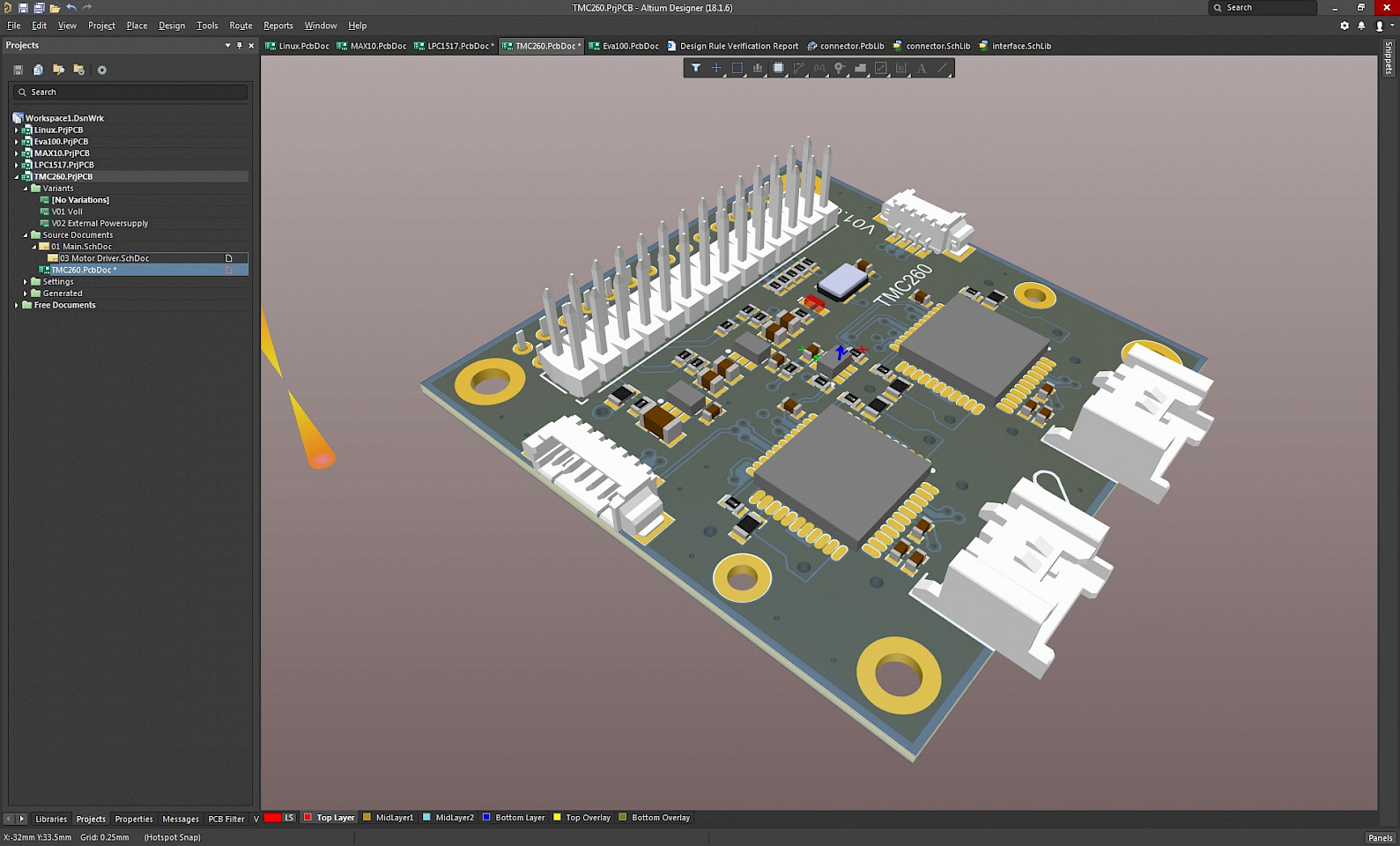1400x846 pixels.
Task: Open Projects panel gear settings
Action: 101,70
